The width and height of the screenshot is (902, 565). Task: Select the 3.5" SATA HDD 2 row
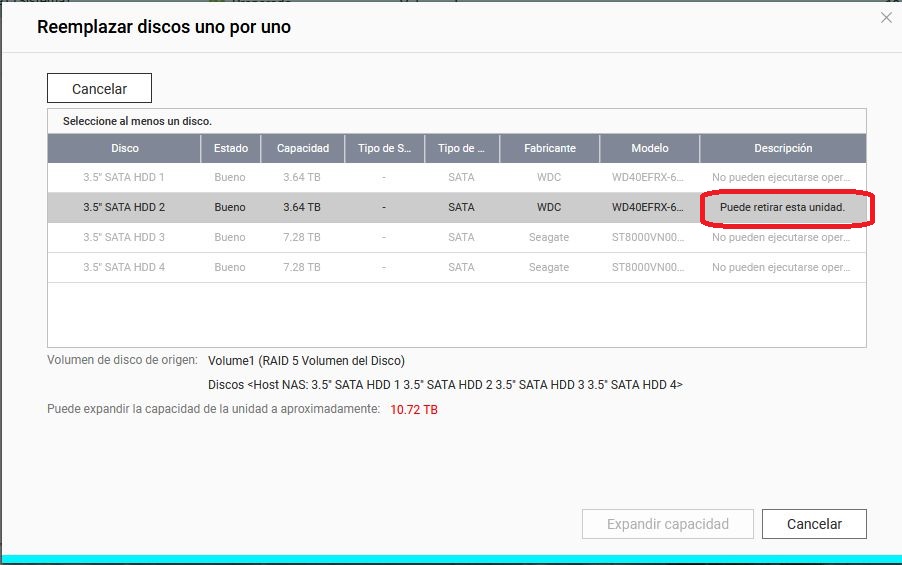124,208
